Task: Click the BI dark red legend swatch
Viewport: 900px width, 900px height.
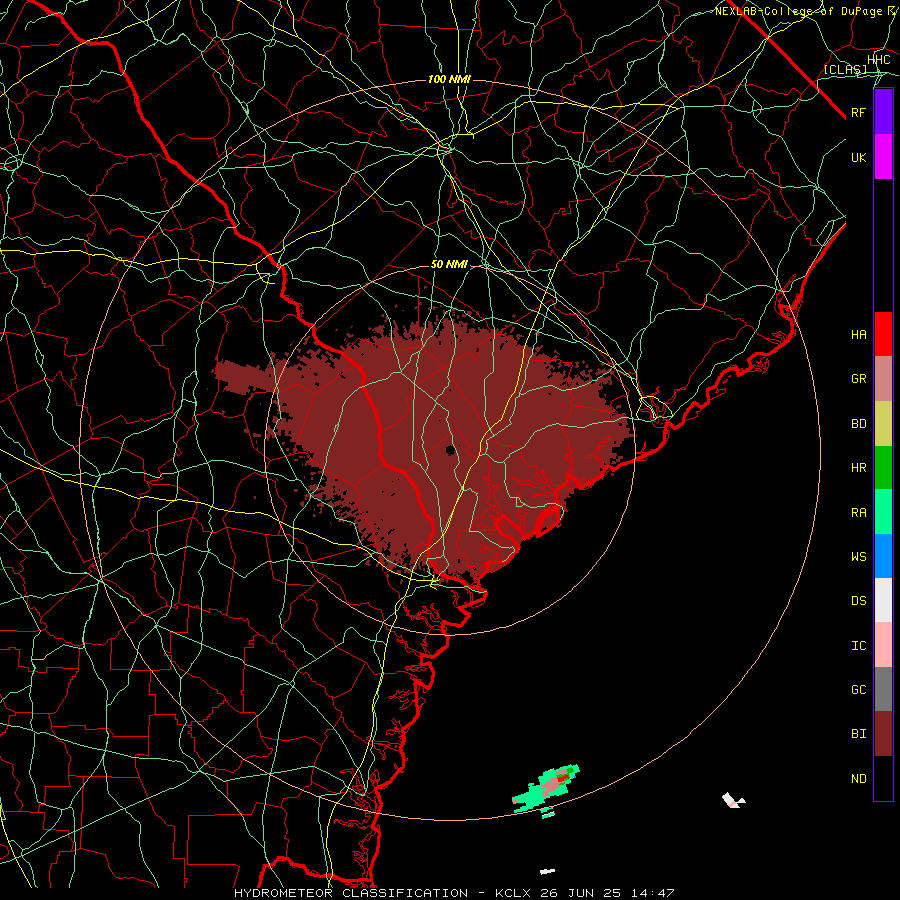Action: pyautogui.click(x=883, y=734)
